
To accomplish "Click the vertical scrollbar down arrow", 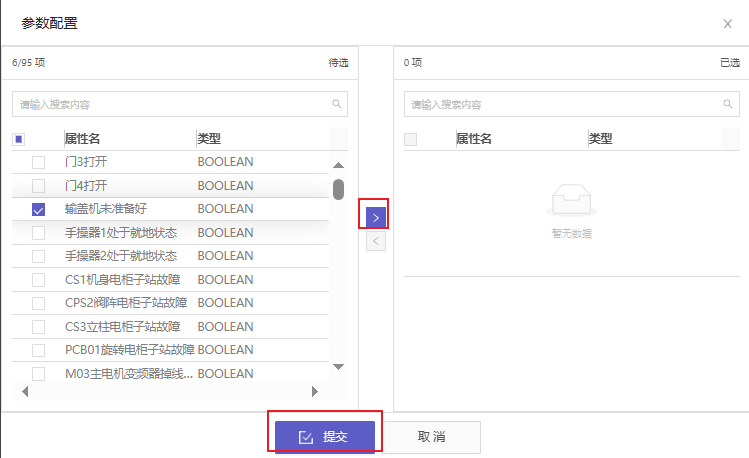I will 338,367.
